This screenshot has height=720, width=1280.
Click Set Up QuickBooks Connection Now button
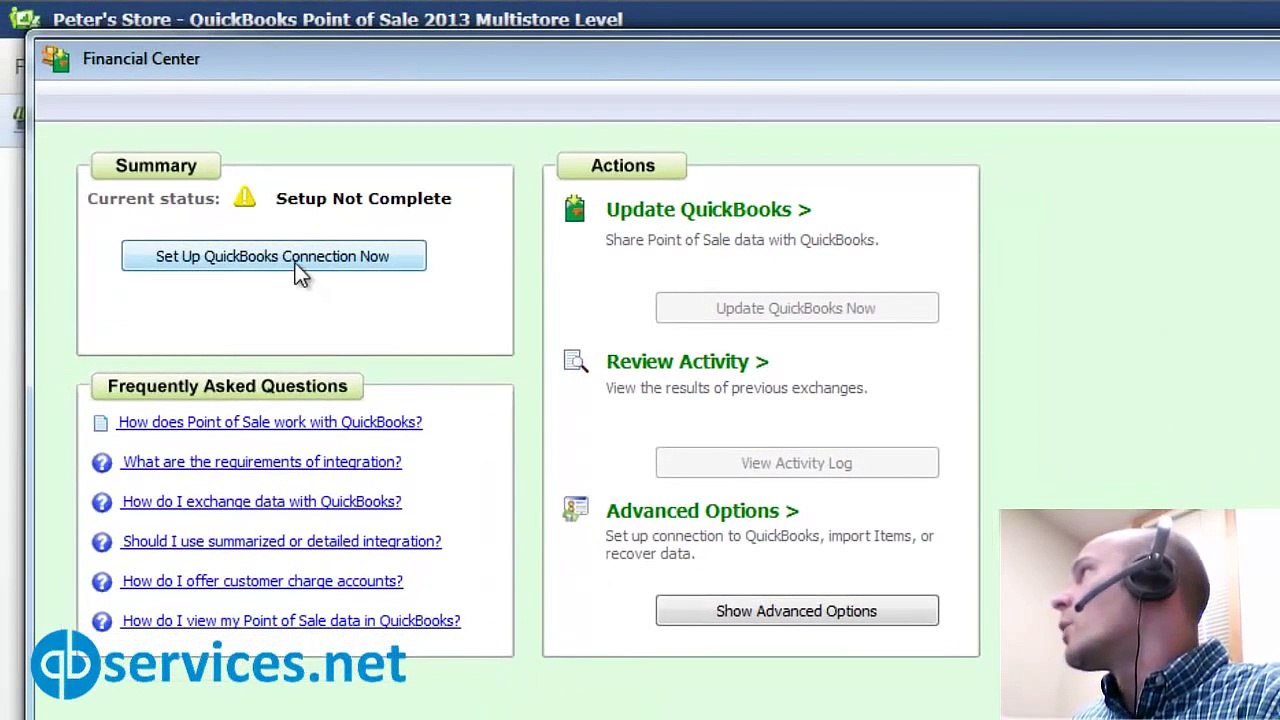click(x=273, y=256)
